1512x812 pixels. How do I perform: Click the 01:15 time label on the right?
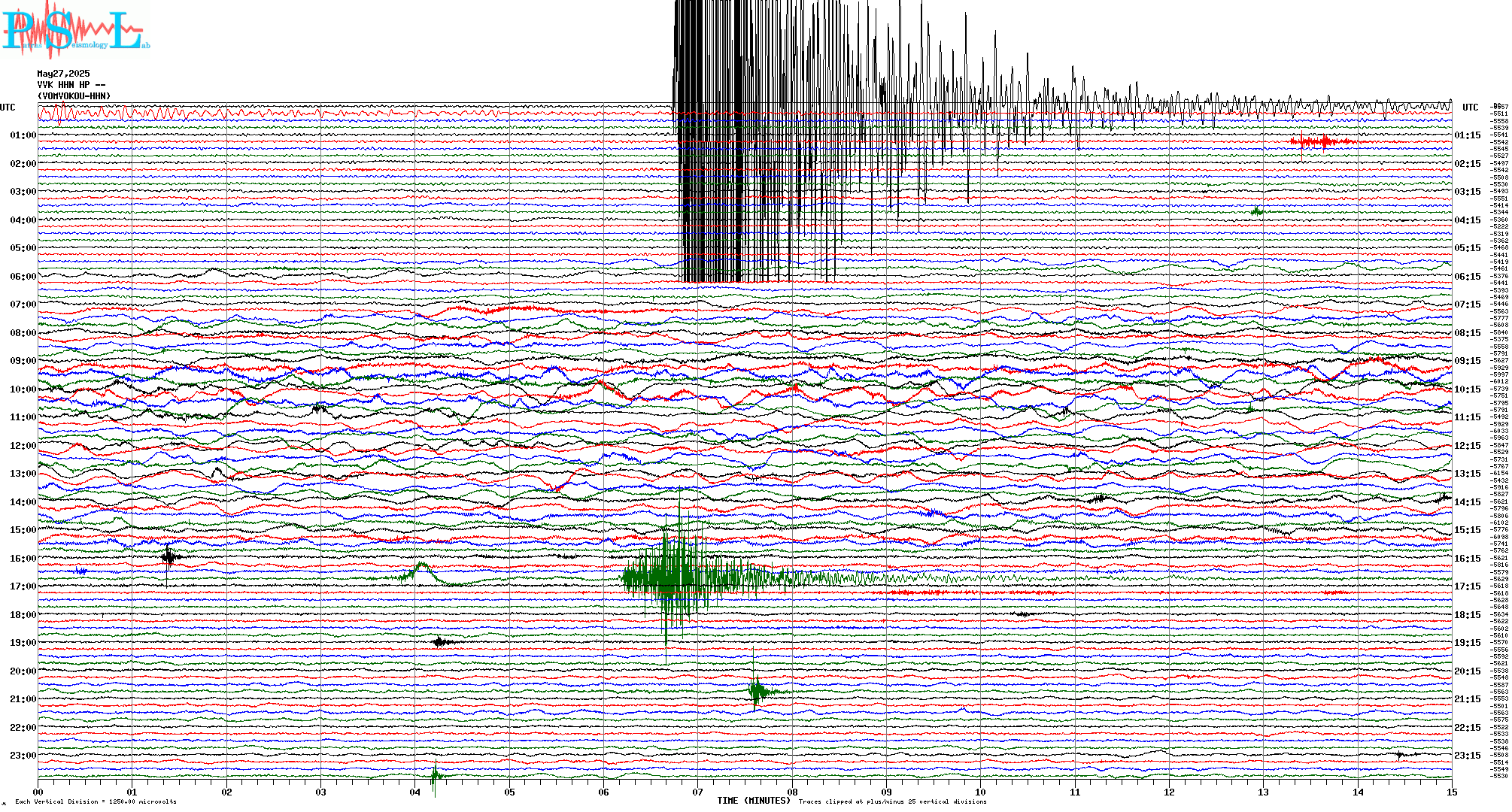click(1468, 135)
